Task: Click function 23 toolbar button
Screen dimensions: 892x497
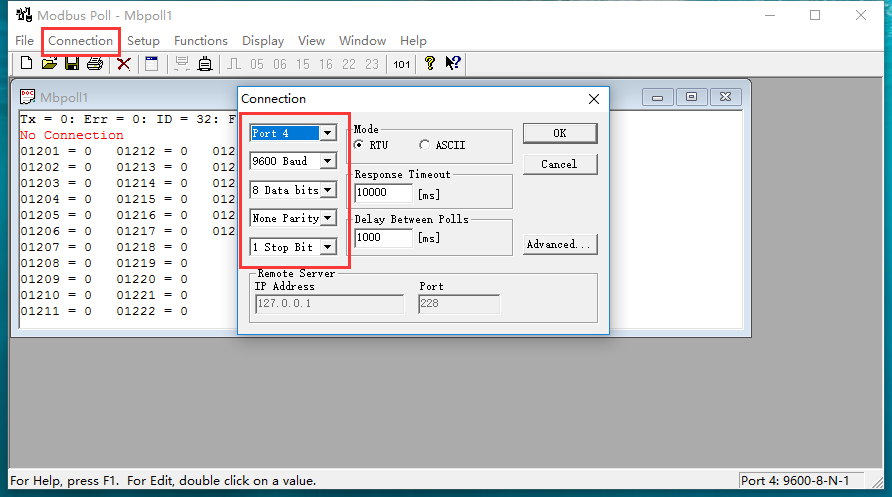Action: pyautogui.click(x=371, y=64)
